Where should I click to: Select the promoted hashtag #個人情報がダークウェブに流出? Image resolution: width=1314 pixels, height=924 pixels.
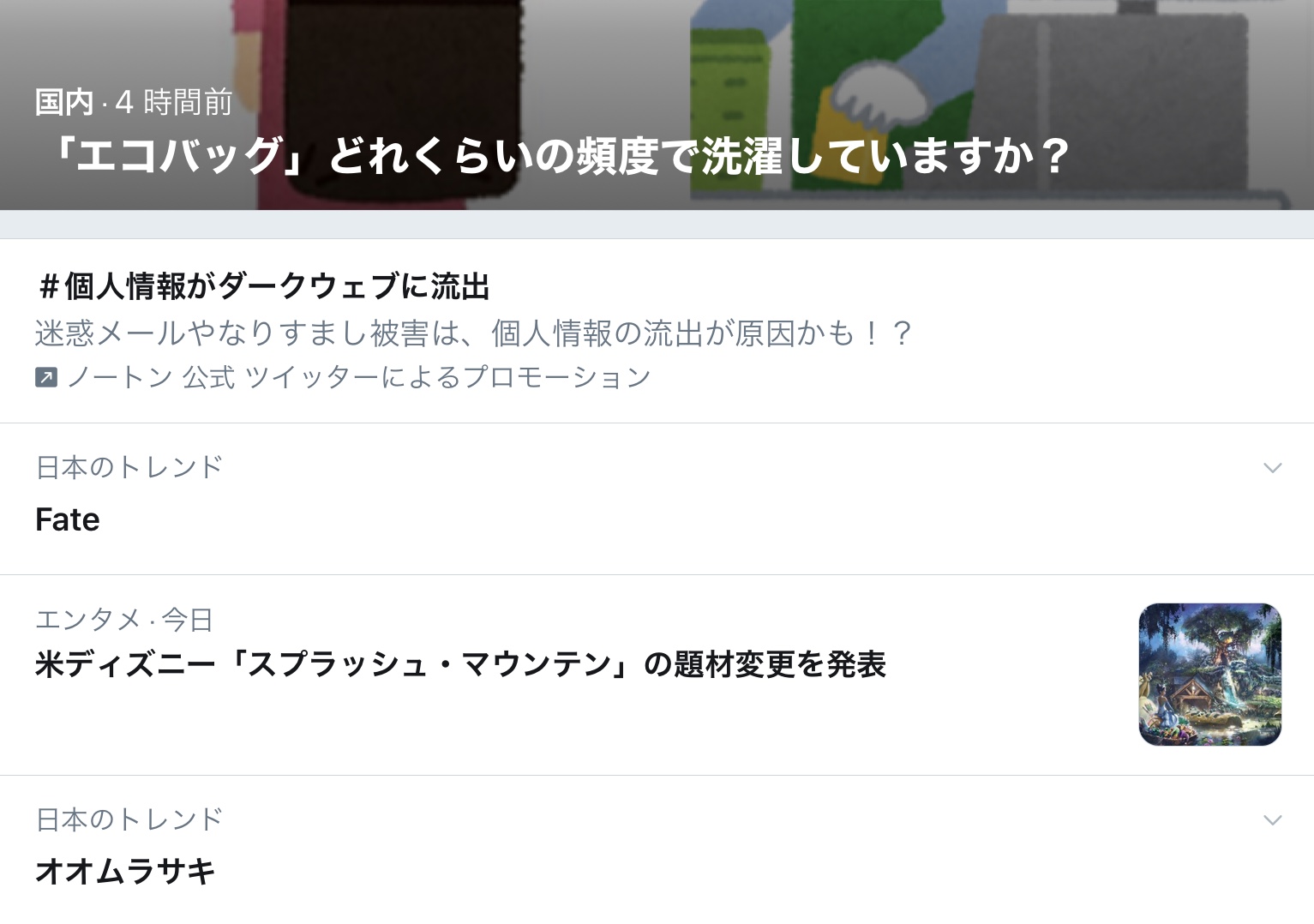[262, 286]
